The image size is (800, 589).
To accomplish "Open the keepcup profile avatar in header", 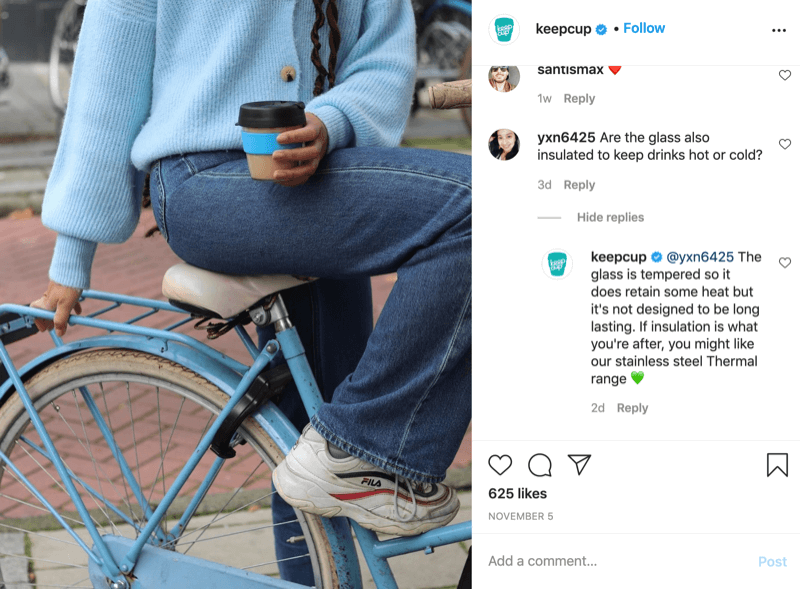I will click(x=504, y=29).
